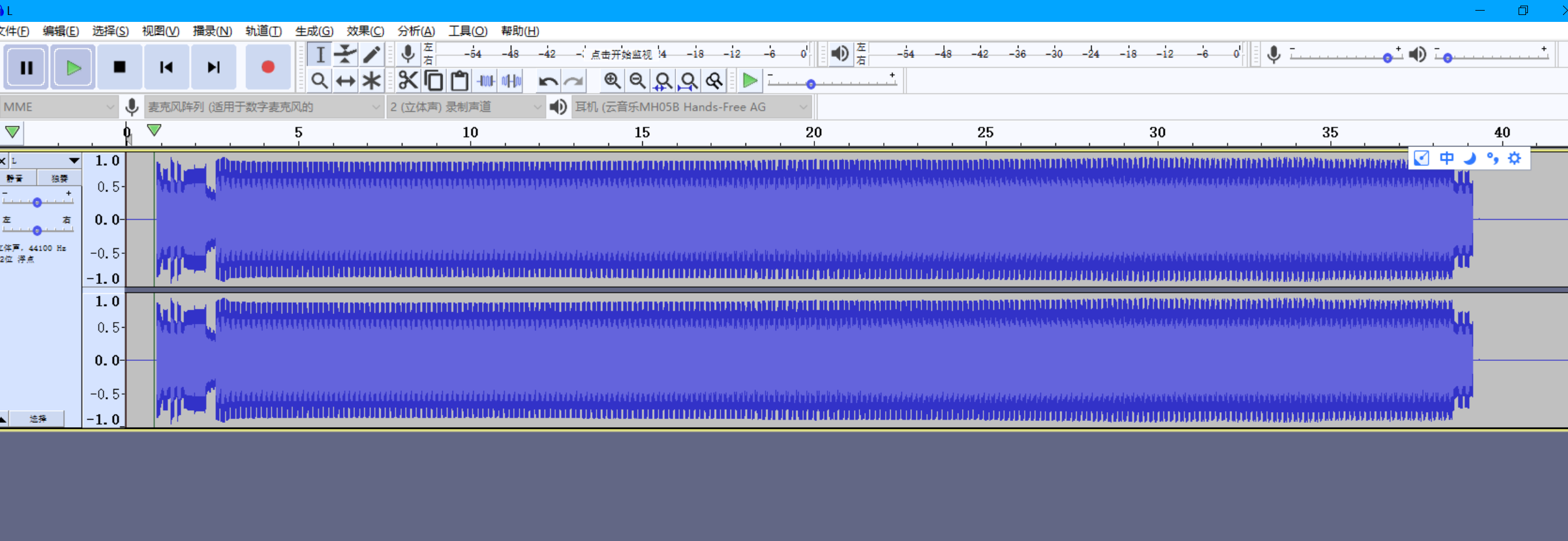This screenshot has width=1568, height=541.
Task: Cut selection with the scissors icon
Action: pyautogui.click(x=408, y=81)
